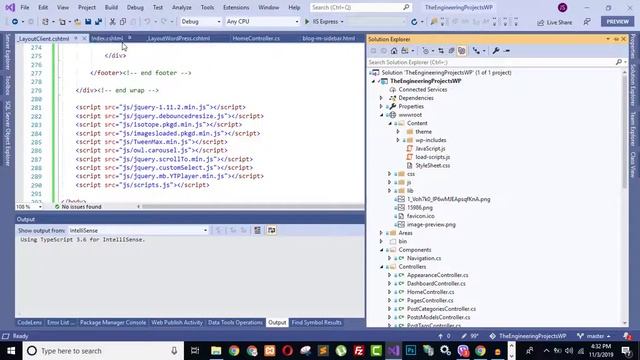Expand the Dependencies node
Image resolution: width=640 pixels, height=360 pixels.
tap(382, 98)
